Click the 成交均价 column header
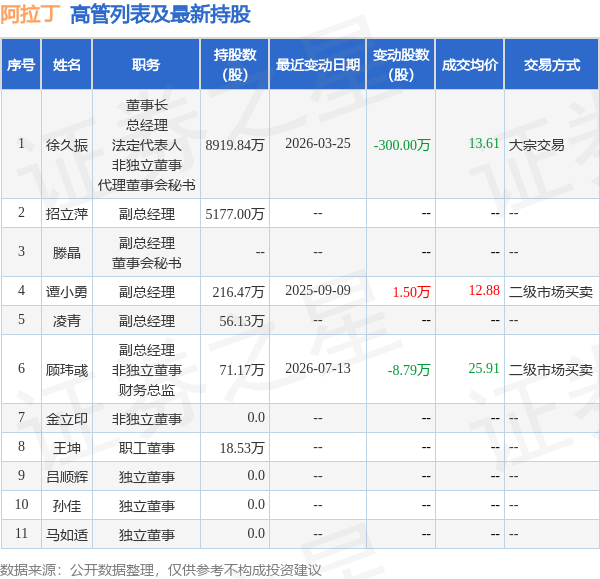This screenshot has width=600, height=579. (x=470, y=65)
